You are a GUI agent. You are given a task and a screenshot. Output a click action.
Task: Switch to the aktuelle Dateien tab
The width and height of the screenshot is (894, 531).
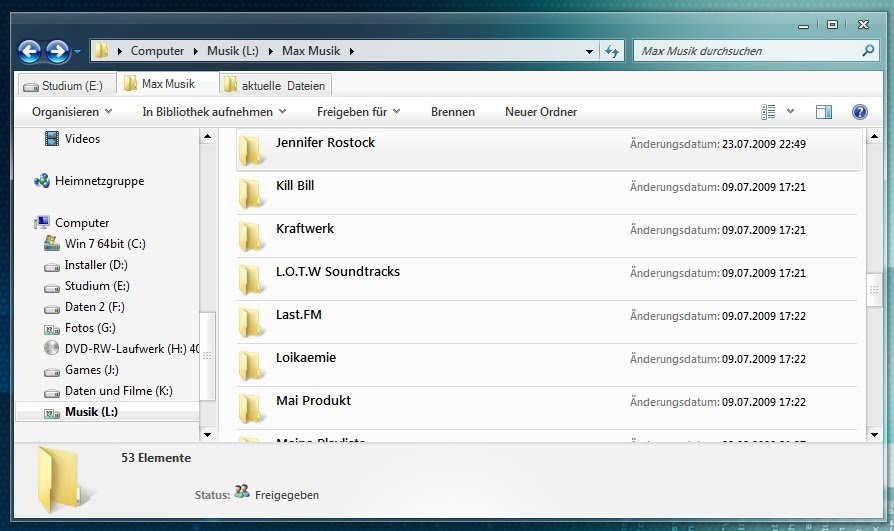[x=276, y=86]
